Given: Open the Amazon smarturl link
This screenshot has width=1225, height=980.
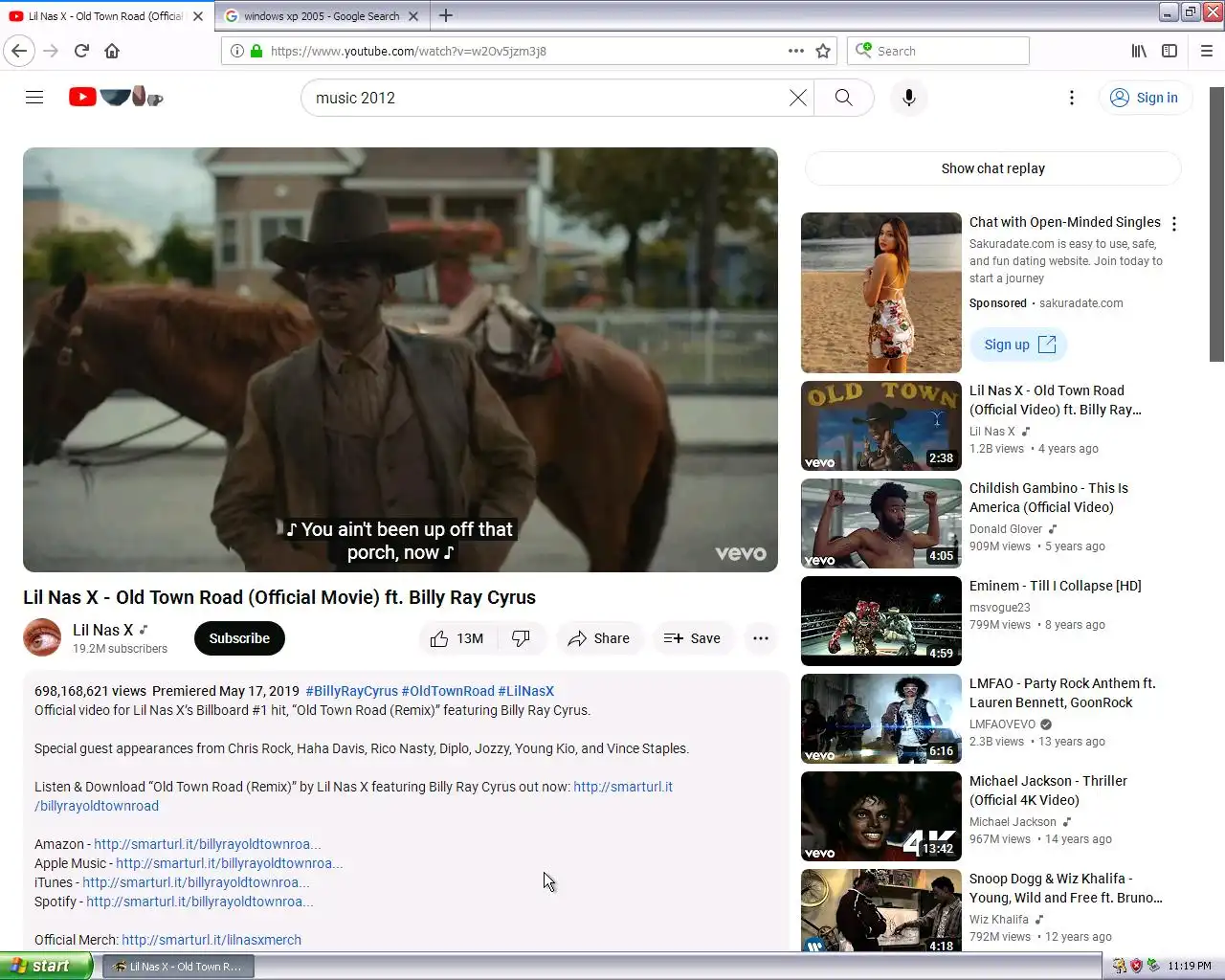Looking at the screenshot, I should point(207,844).
